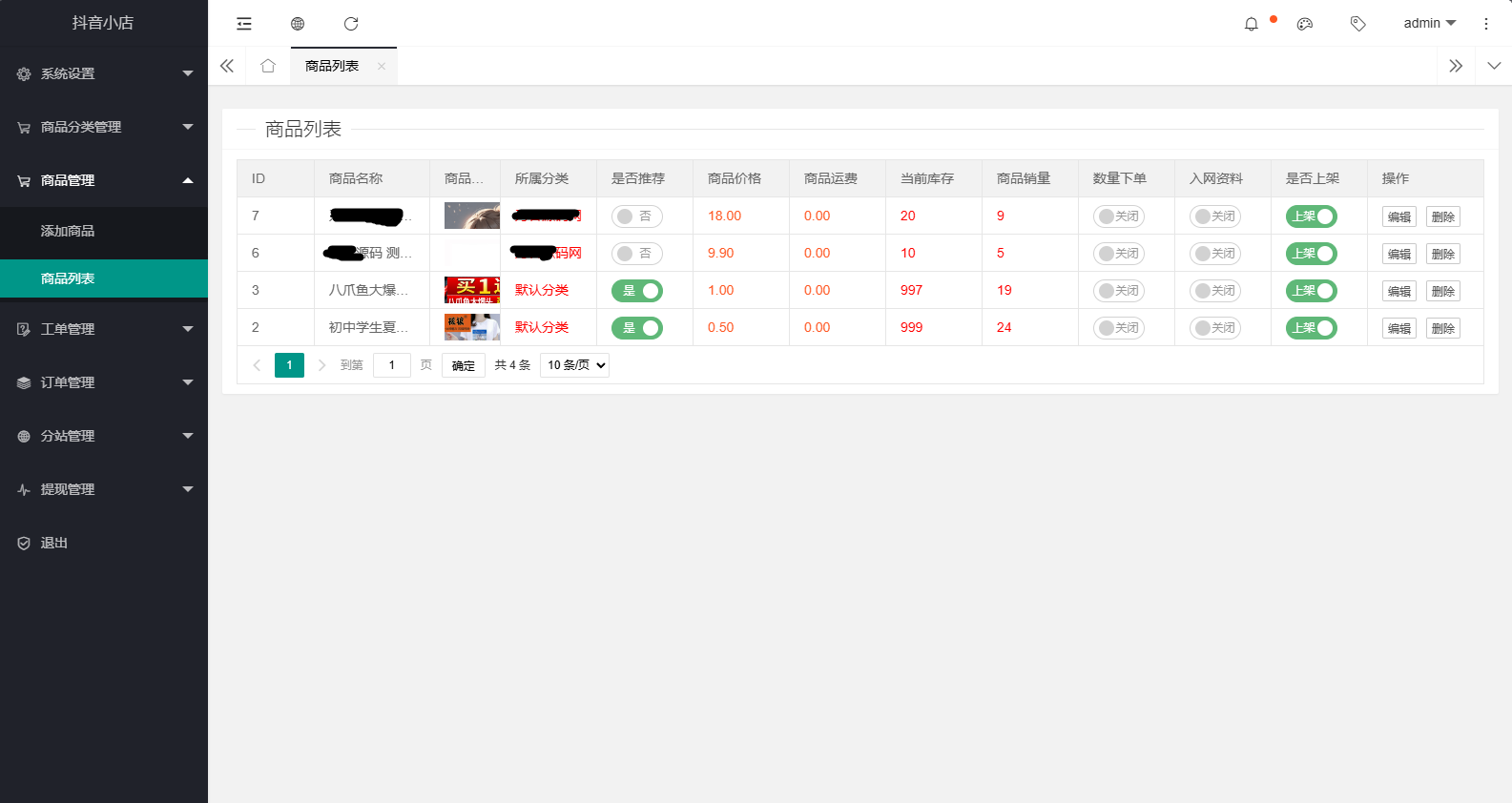
Task: Open tab operations chevron-down menu
Action: point(1494,66)
